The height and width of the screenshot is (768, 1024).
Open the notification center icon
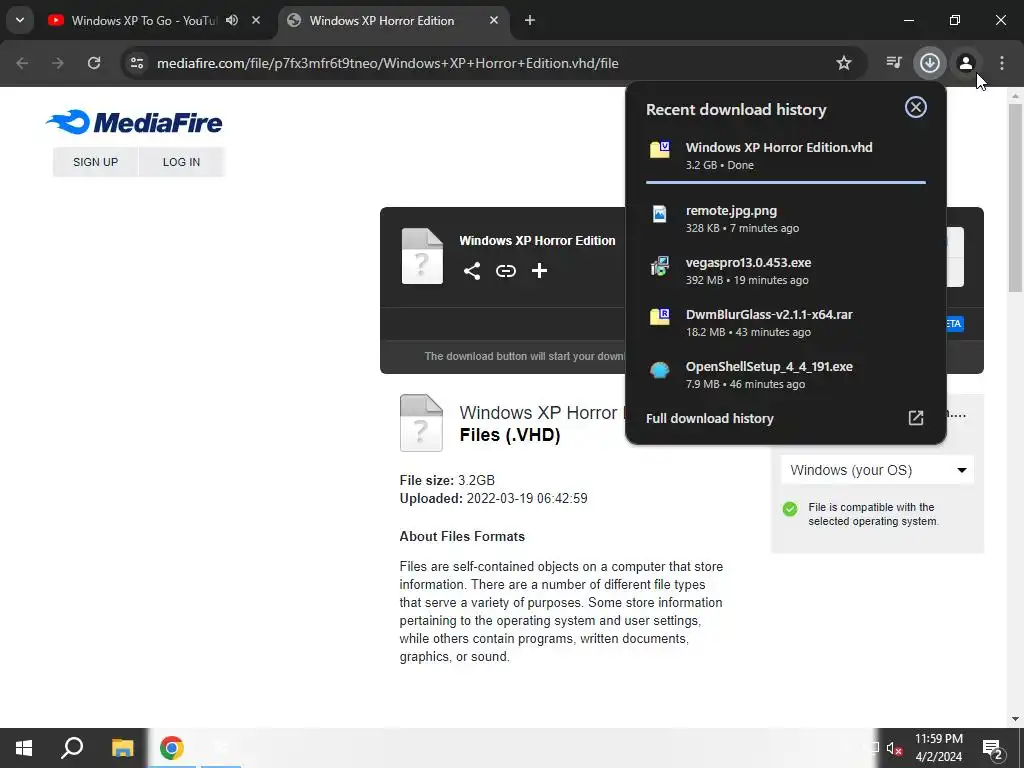[993, 748]
